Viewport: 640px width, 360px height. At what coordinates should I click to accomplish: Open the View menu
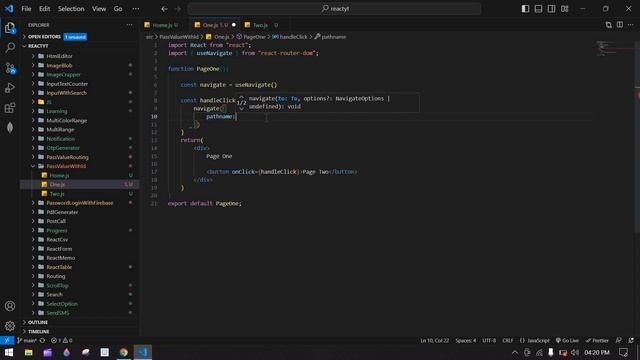coord(99,9)
